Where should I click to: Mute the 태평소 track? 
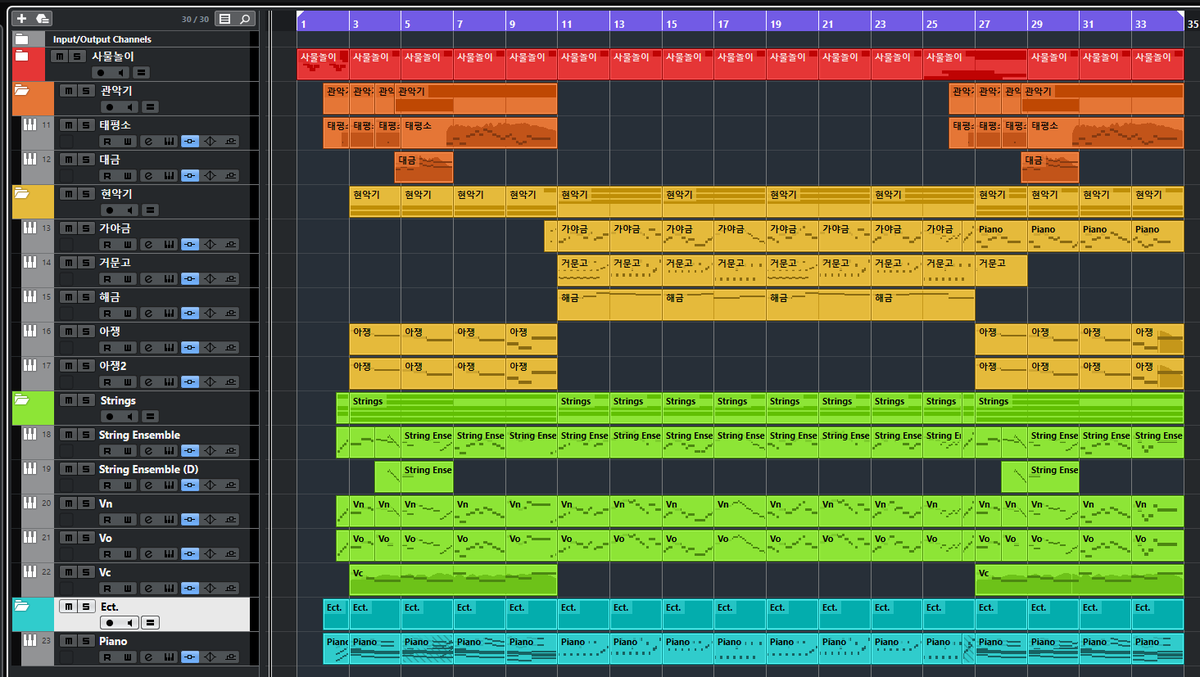[68, 125]
